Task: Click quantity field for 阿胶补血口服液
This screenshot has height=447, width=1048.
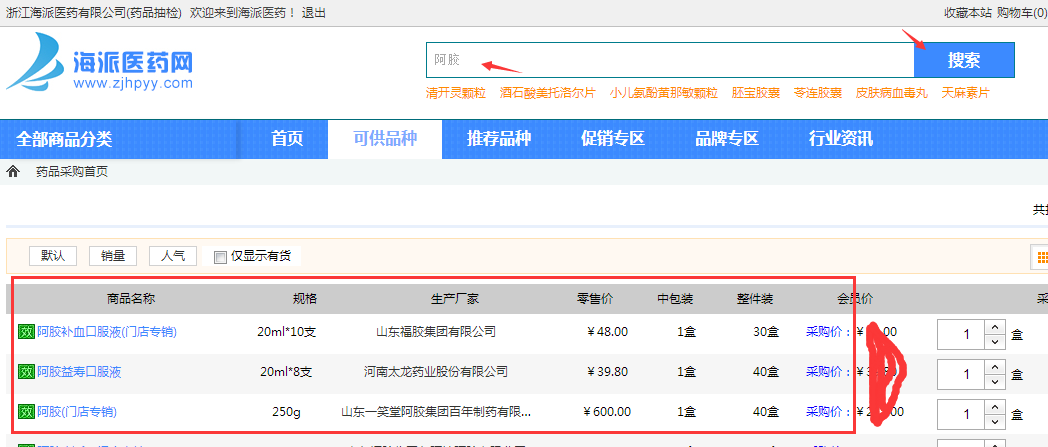Action: pyautogui.click(x=961, y=334)
